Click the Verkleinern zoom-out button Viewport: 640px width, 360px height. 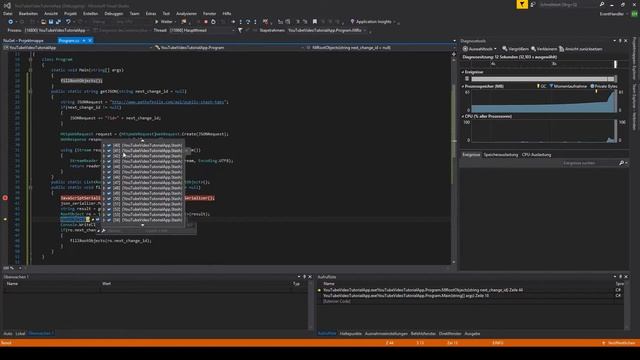click(x=544, y=49)
